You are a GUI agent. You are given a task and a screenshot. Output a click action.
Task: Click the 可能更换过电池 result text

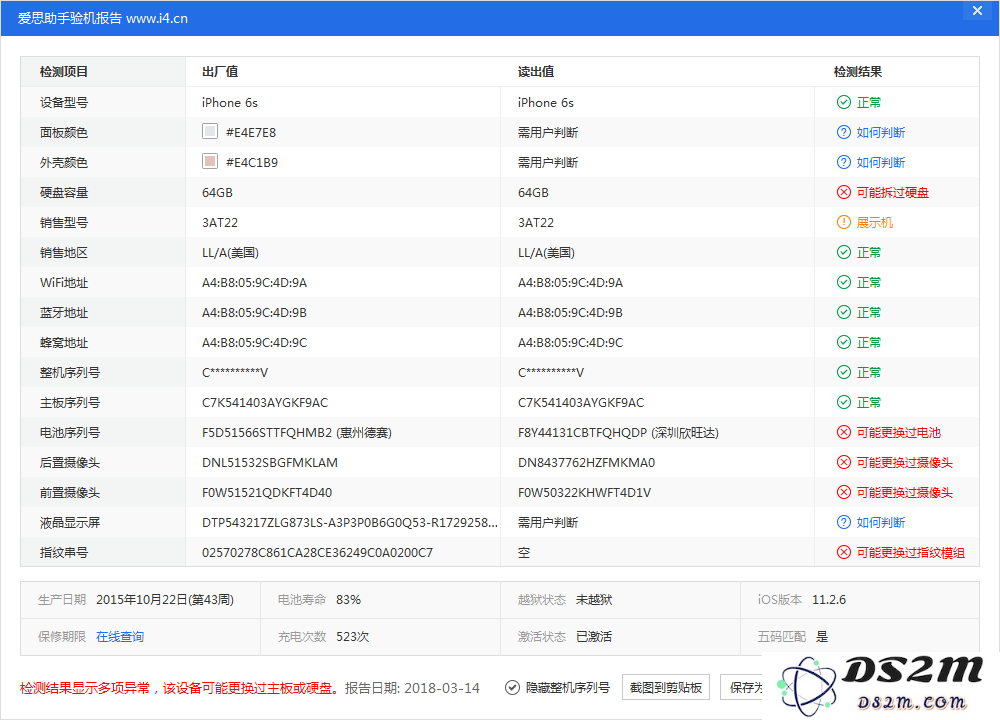point(898,432)
